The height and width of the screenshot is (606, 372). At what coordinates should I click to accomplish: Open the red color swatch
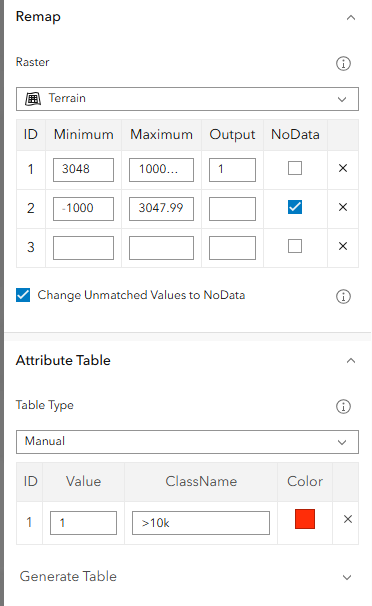[x=305, y=519]
